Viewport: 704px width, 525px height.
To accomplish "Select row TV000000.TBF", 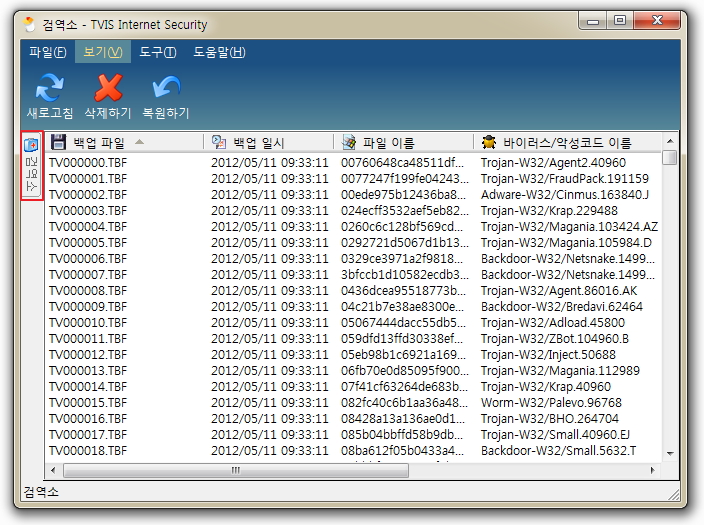I will click(88, 163).
